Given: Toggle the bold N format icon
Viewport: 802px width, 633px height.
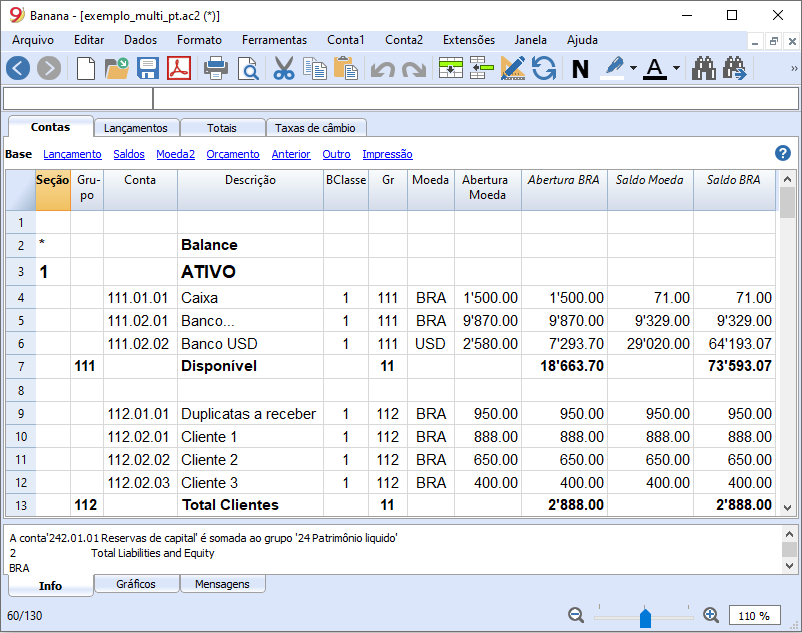Looking at the screenshot, I should tap(580, 69).
